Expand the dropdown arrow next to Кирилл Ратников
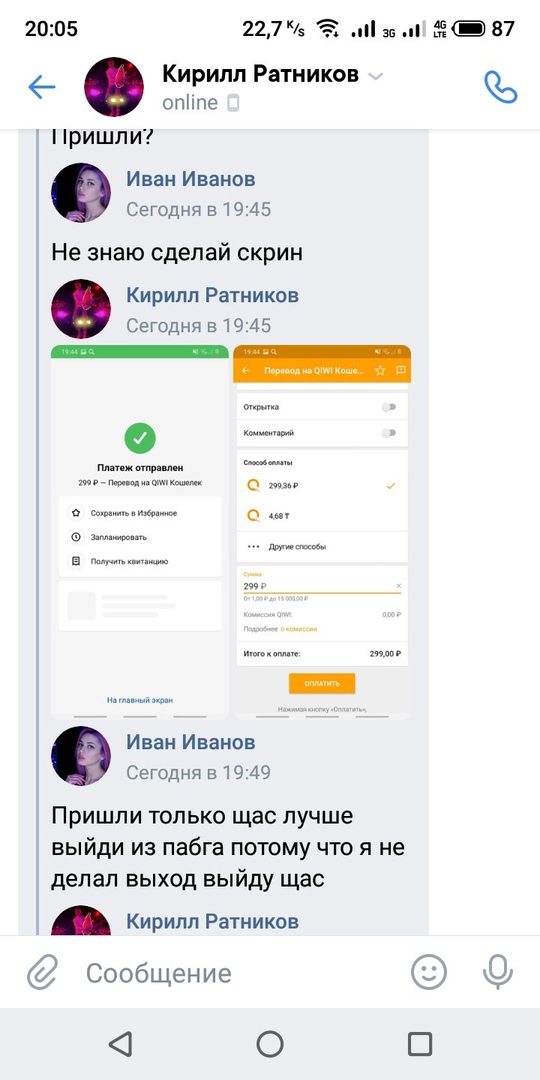Image resolution: width=540 pixels, height=1080 pixels. 375,76
